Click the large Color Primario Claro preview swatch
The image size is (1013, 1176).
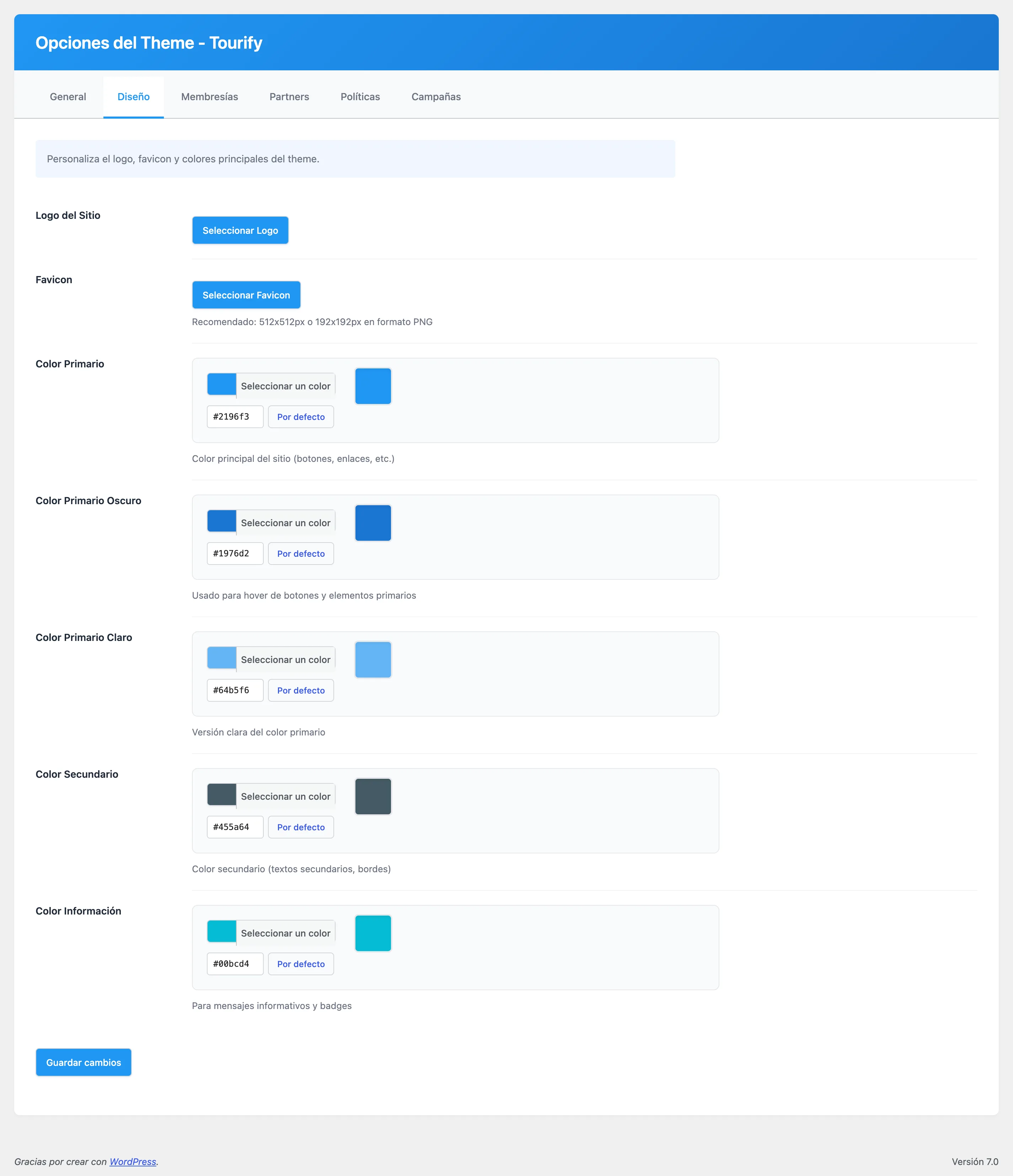[373, 659]
